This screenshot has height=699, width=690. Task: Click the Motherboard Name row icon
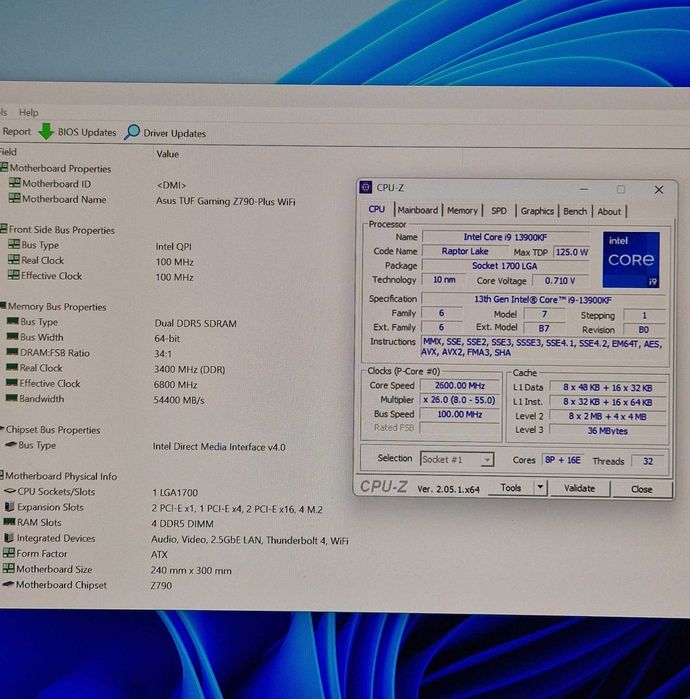[15, 198]
